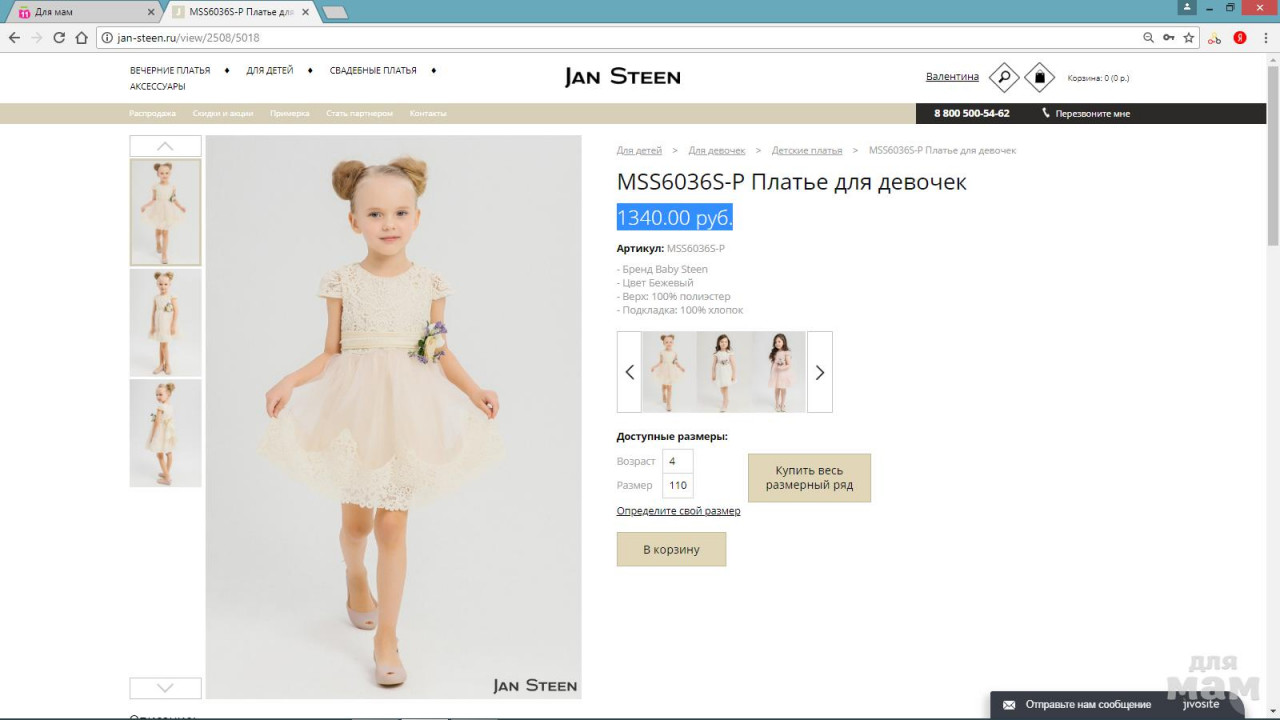Click the key icon in address bar
The height and width of the screenshot is (720, 1280).
pos(1169,38)
